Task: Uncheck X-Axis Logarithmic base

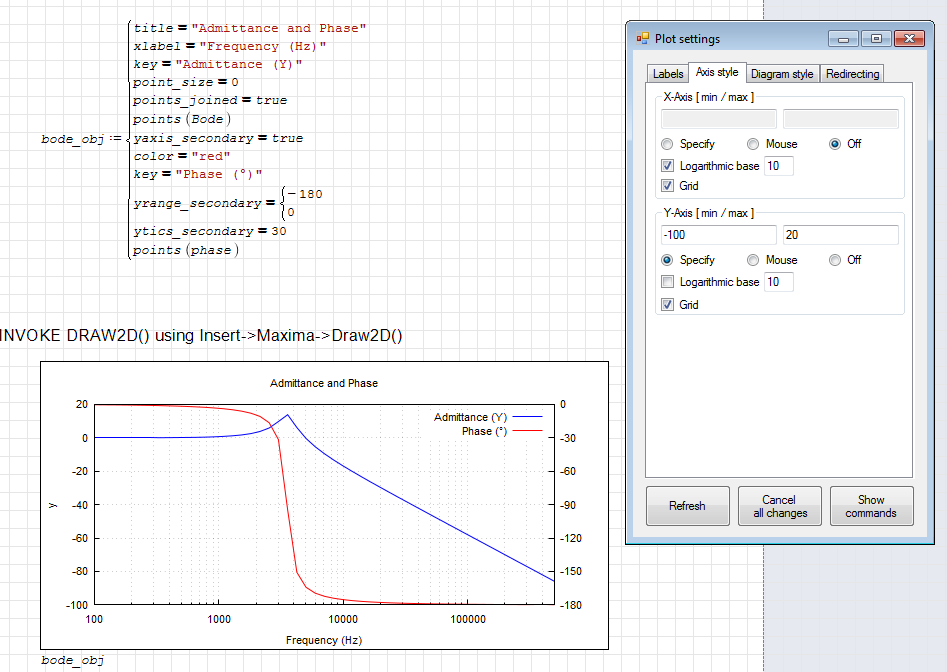Action: click(x=668, y=165)
